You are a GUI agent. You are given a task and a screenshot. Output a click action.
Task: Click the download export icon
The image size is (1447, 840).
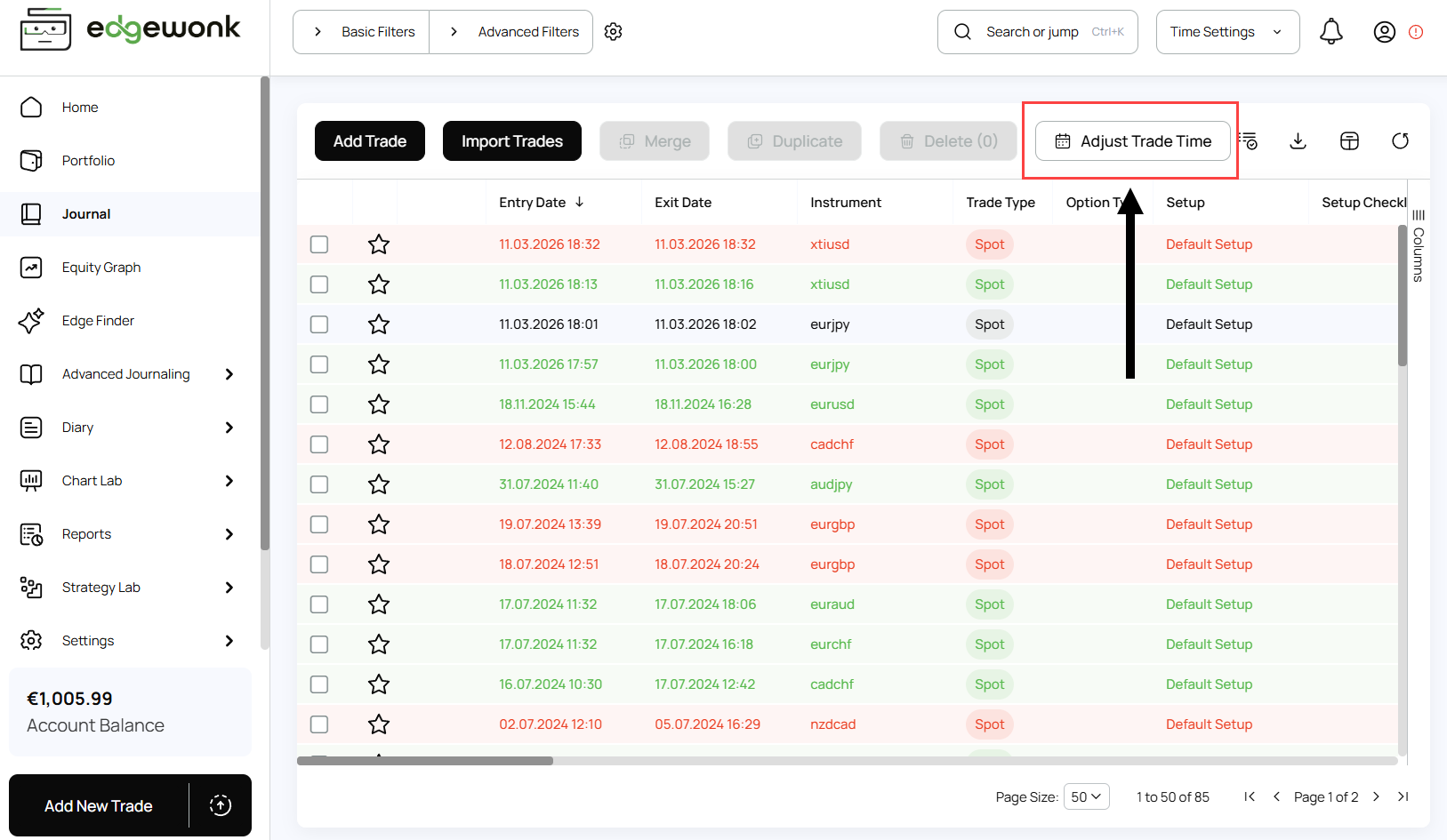click(x=1298, y=140)
